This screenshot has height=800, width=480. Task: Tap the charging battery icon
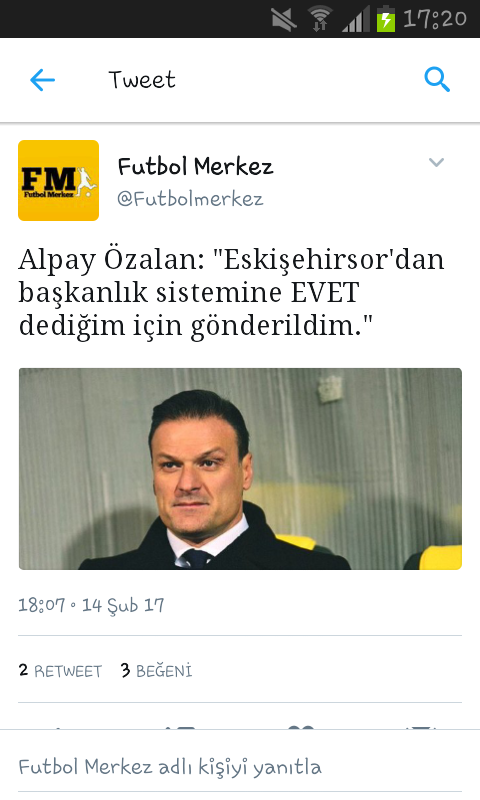(x=386, y=19)
